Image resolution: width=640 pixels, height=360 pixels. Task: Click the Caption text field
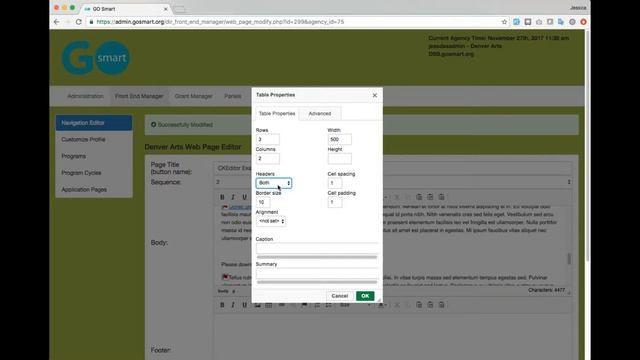pyautogui.click(x=317, y=249)
